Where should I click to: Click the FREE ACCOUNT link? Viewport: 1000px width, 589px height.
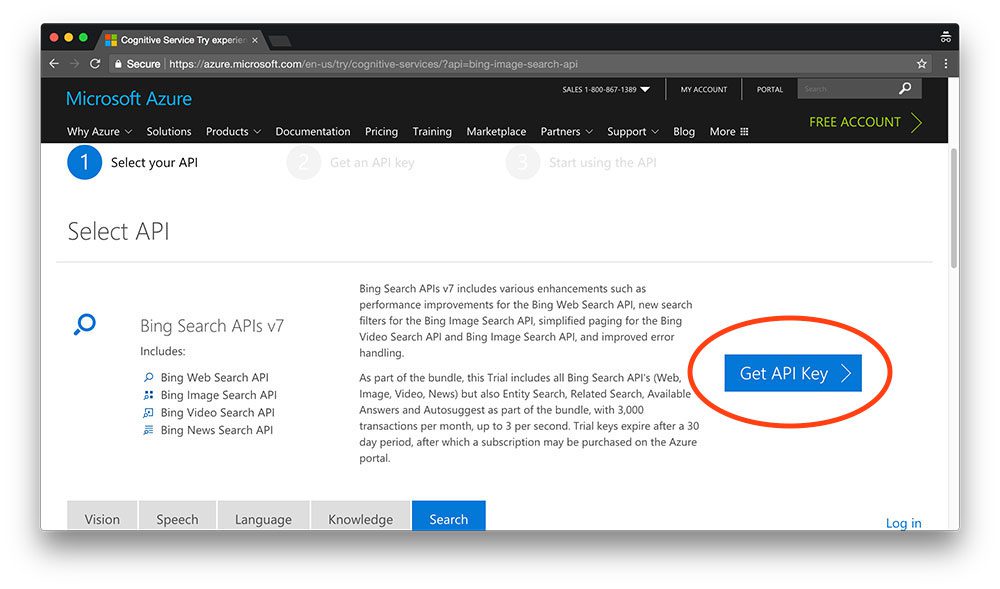coord(865,122)
